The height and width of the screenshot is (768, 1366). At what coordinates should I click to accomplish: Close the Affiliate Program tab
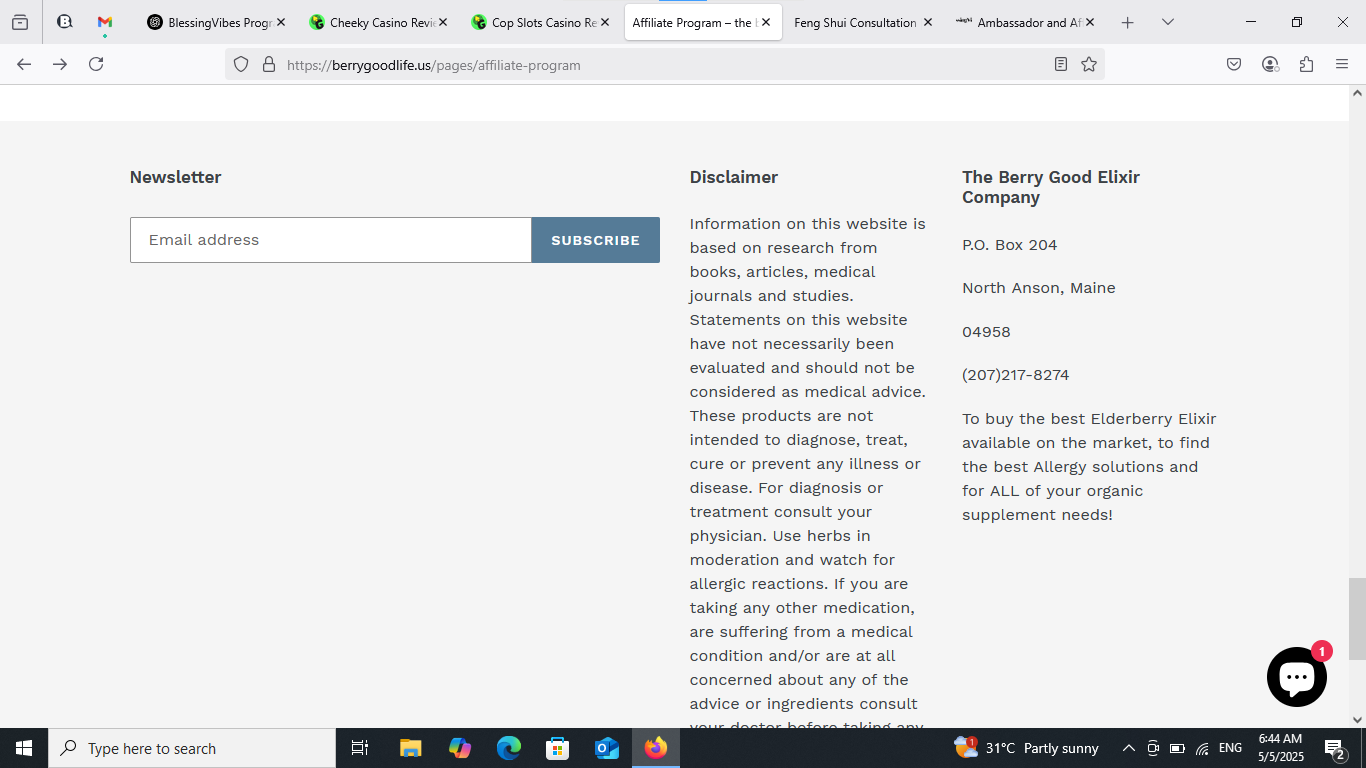click(x=766, y=22)
